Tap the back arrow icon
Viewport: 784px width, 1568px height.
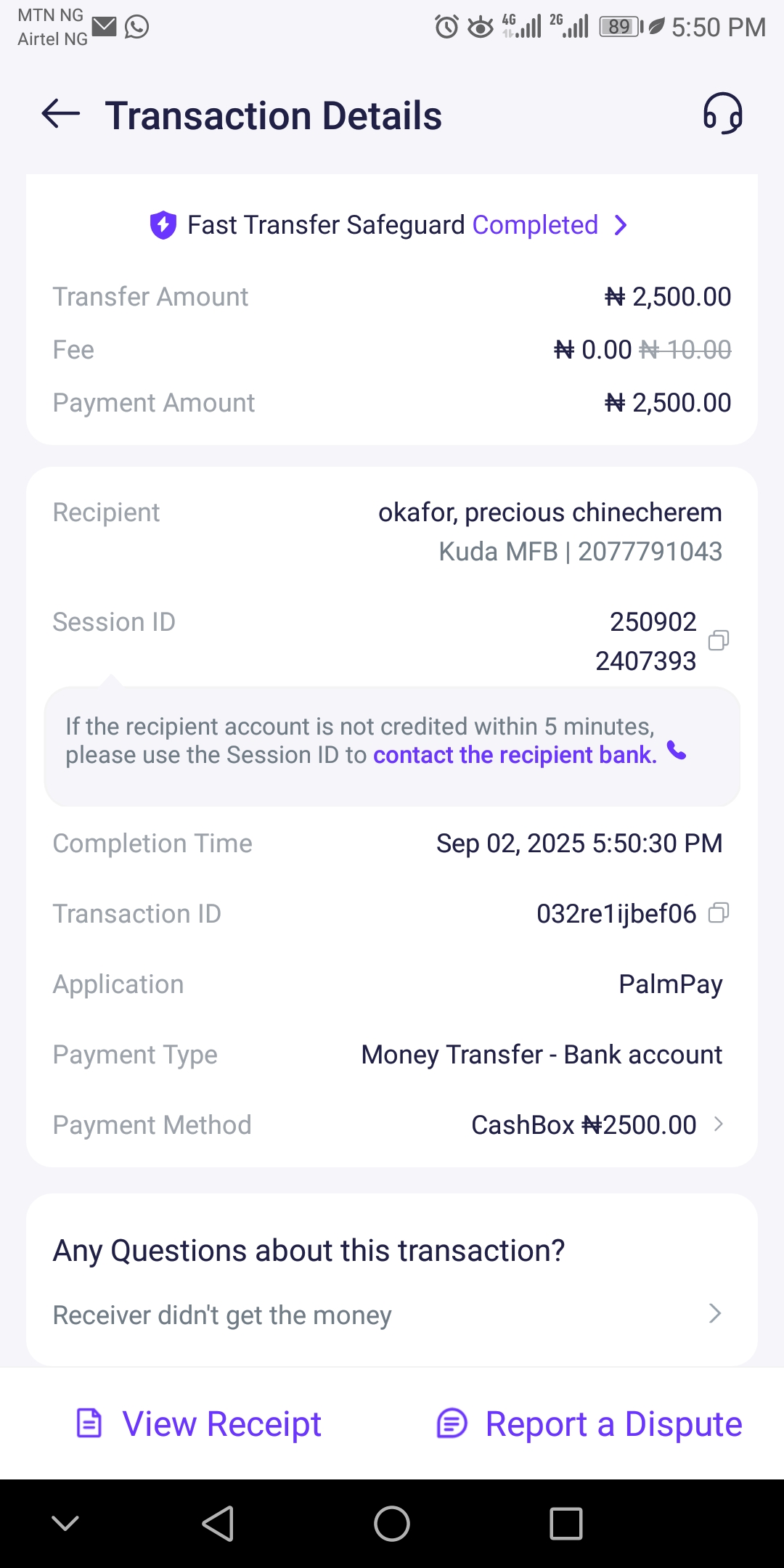(x=61, y=114)
